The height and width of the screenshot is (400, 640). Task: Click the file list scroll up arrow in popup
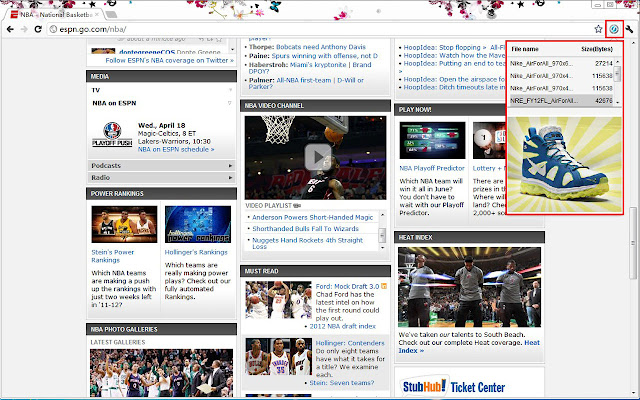pyautogui.click(x=618, y=62)
